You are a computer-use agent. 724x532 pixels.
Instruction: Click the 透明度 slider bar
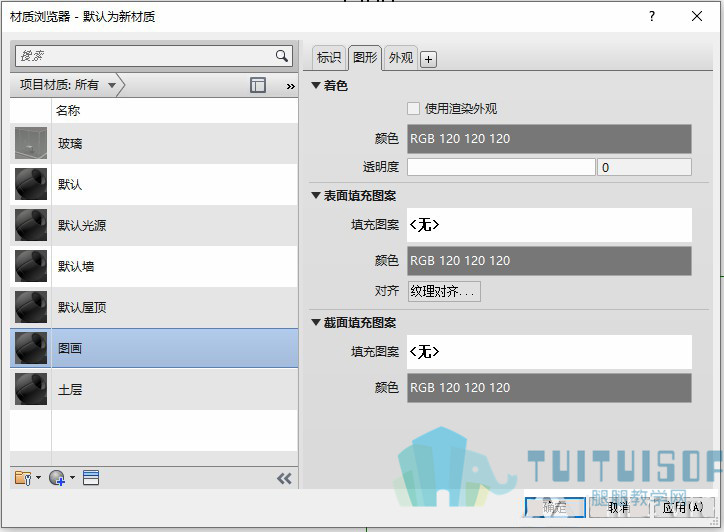tap(501, 167)
